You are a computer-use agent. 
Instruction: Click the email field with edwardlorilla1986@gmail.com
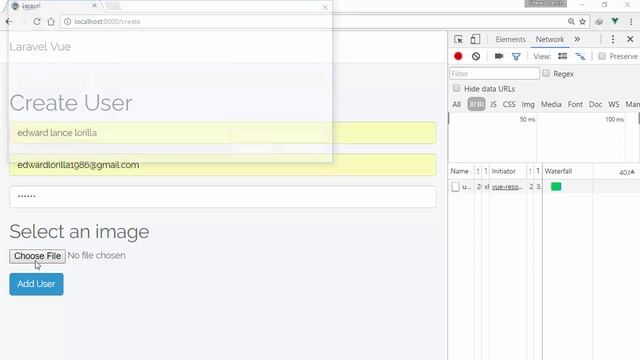pyautogui.click(x=223, y=165)
